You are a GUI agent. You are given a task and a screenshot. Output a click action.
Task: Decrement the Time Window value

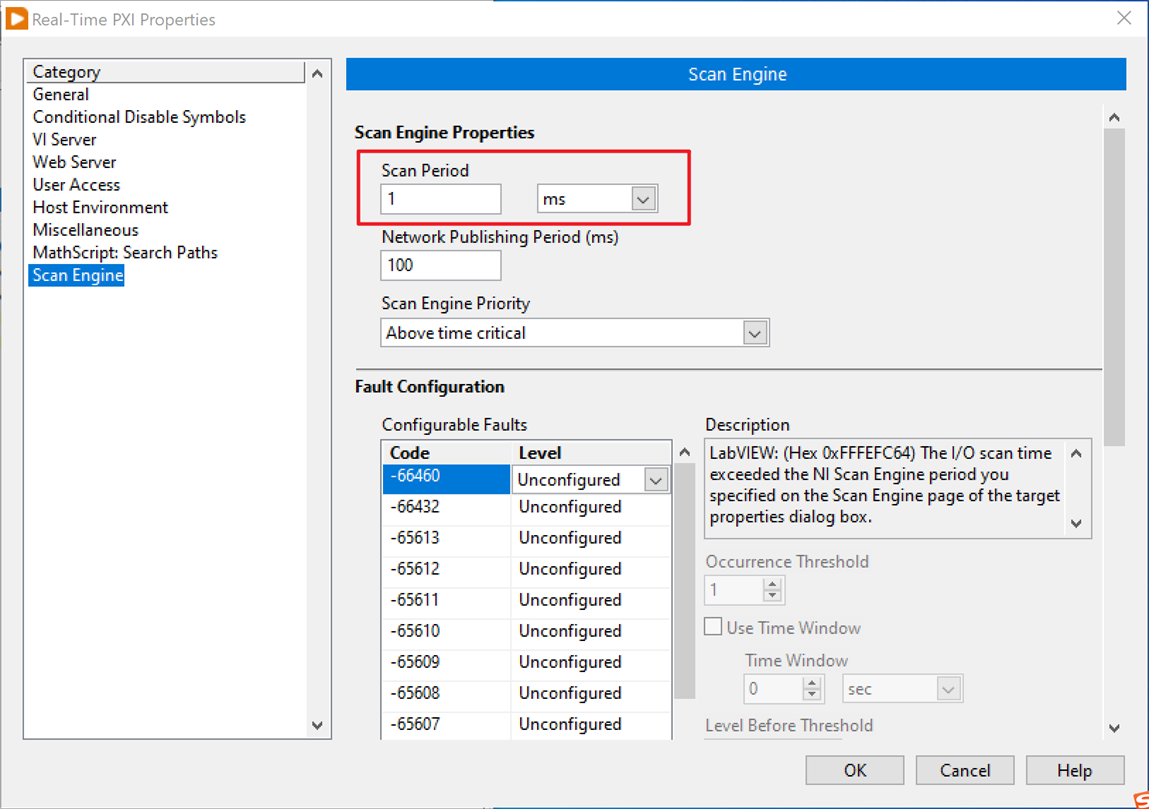point(811,695)
